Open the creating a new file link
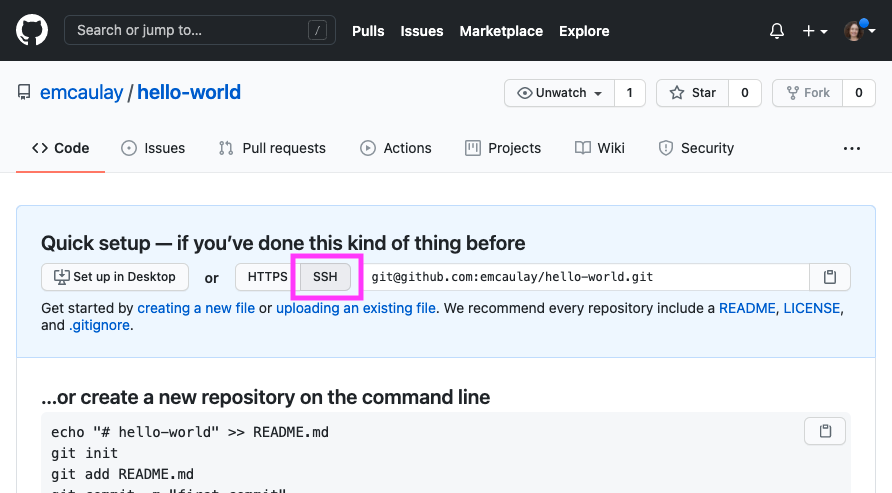The image size is (892, 493). [196, 308]
